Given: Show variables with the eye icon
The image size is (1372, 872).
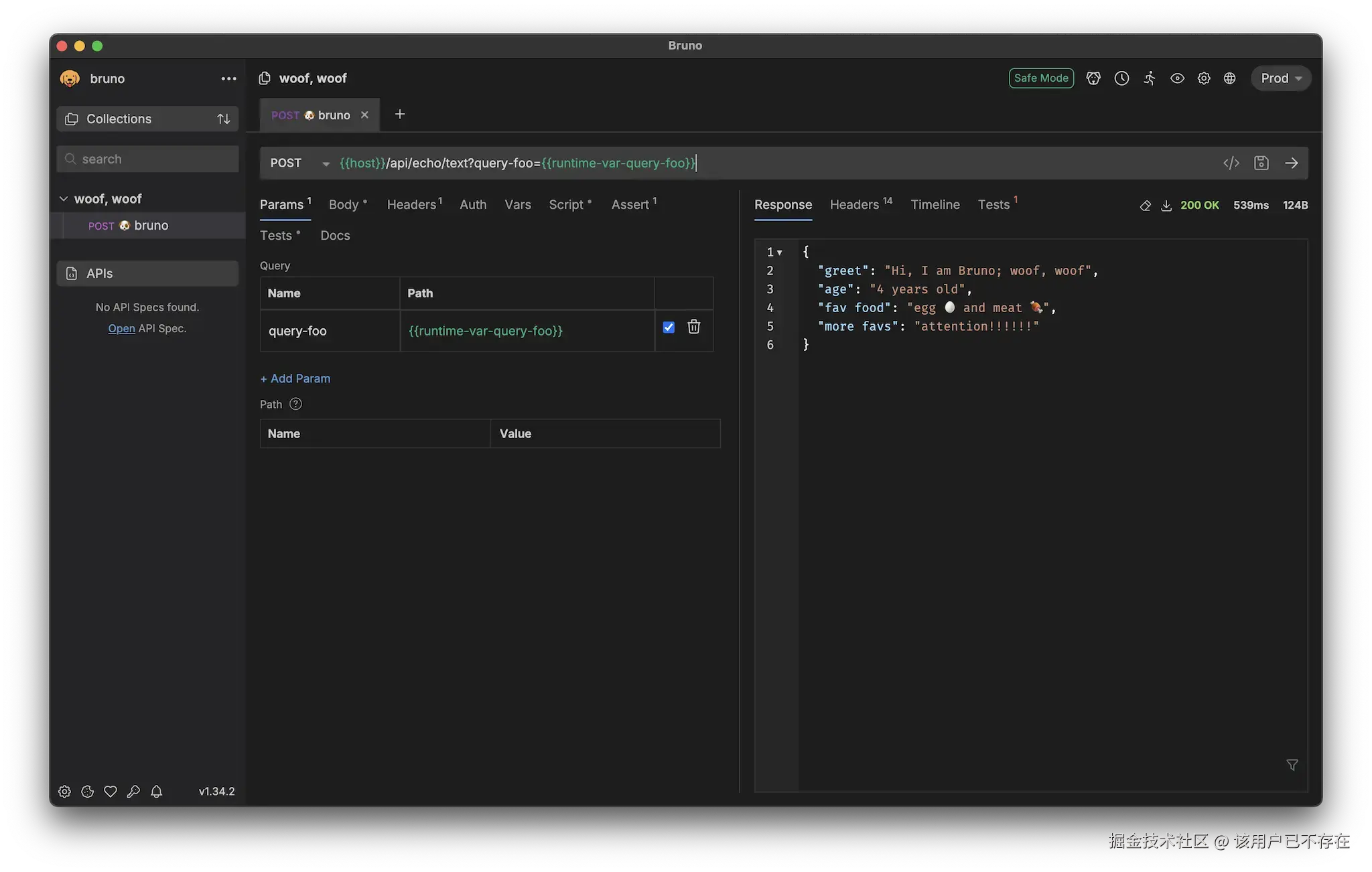Looking at the screenshot, I should pos(1176,78).
